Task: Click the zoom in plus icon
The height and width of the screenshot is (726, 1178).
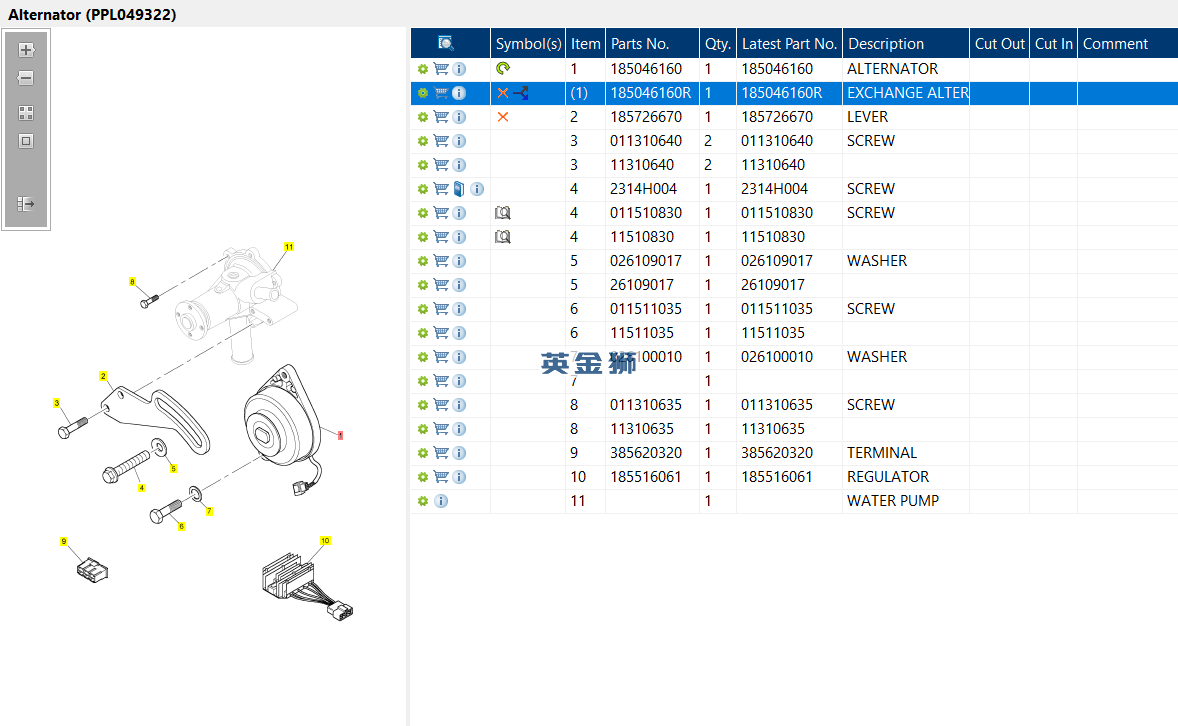Action: [x=26, y=50]
